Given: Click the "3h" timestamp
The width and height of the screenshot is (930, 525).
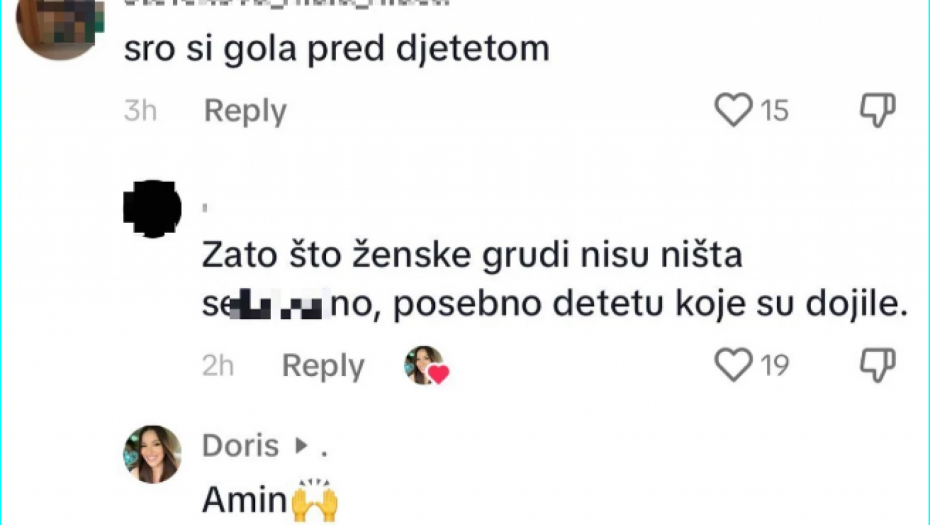Looking at the screenshot, I should (141, 111).
